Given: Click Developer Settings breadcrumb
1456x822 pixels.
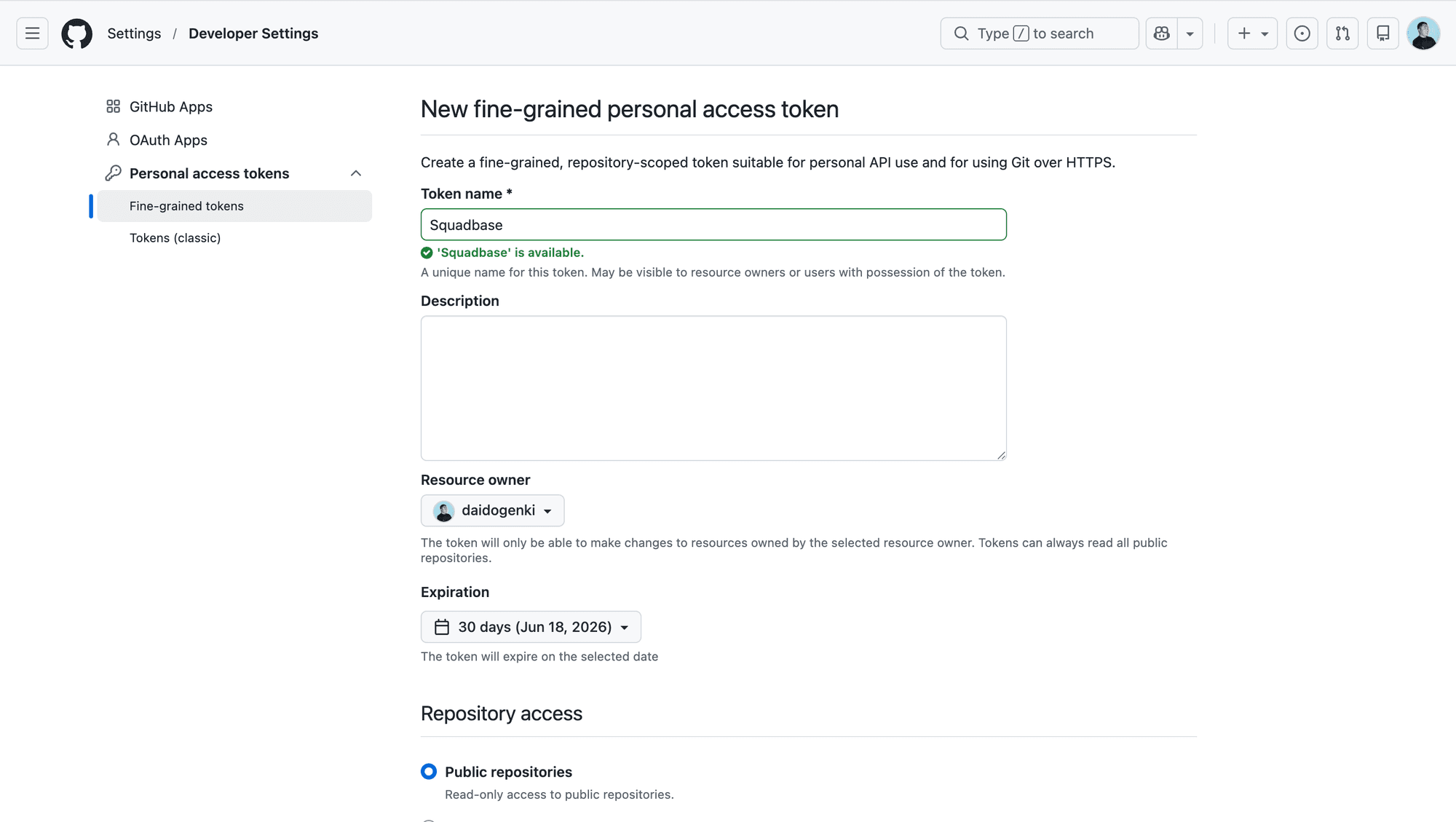Looking at the screenshot, I should click(253, 33).
